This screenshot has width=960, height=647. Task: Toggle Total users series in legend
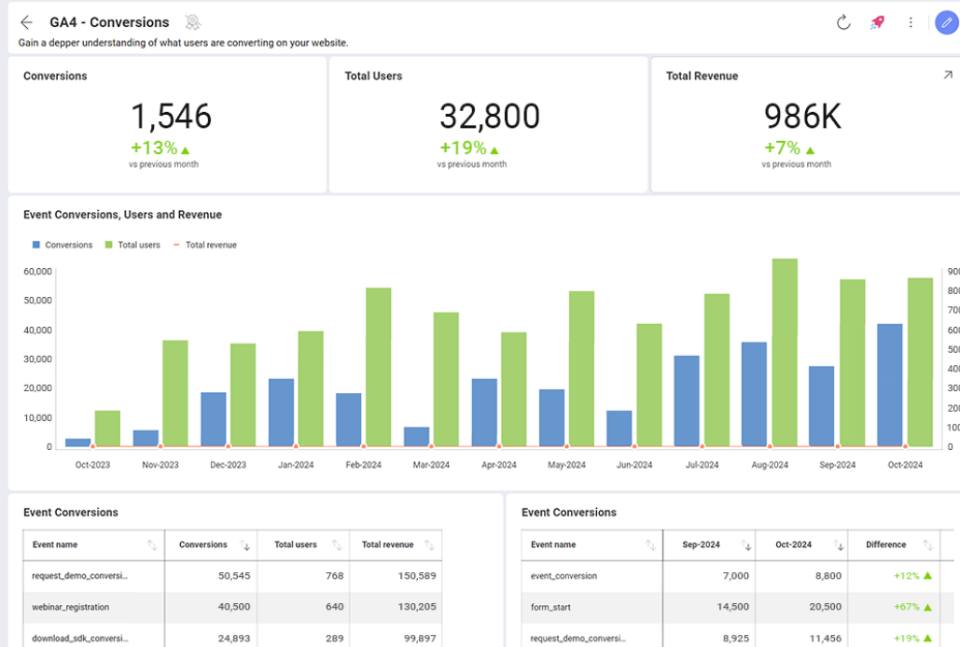132,245
